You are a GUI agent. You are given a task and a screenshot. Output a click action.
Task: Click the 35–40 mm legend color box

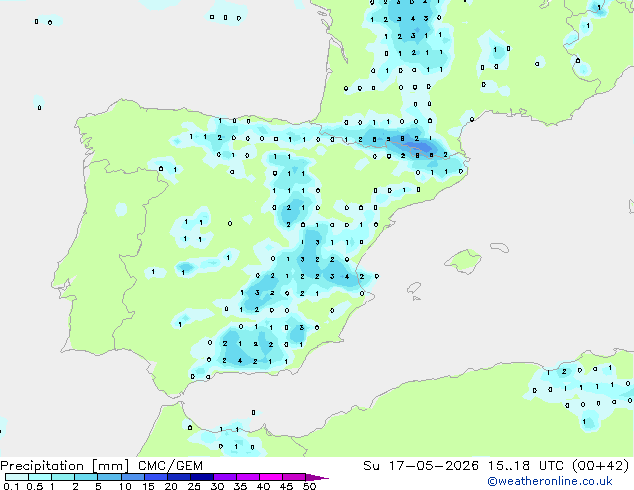tap(247, 477)
